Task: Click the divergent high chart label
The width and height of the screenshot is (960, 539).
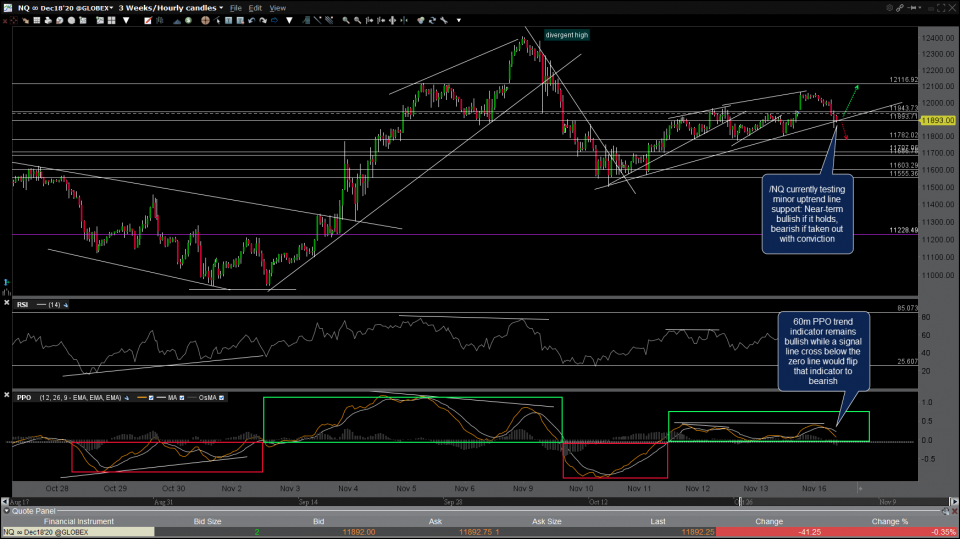Action: [566, 35]
